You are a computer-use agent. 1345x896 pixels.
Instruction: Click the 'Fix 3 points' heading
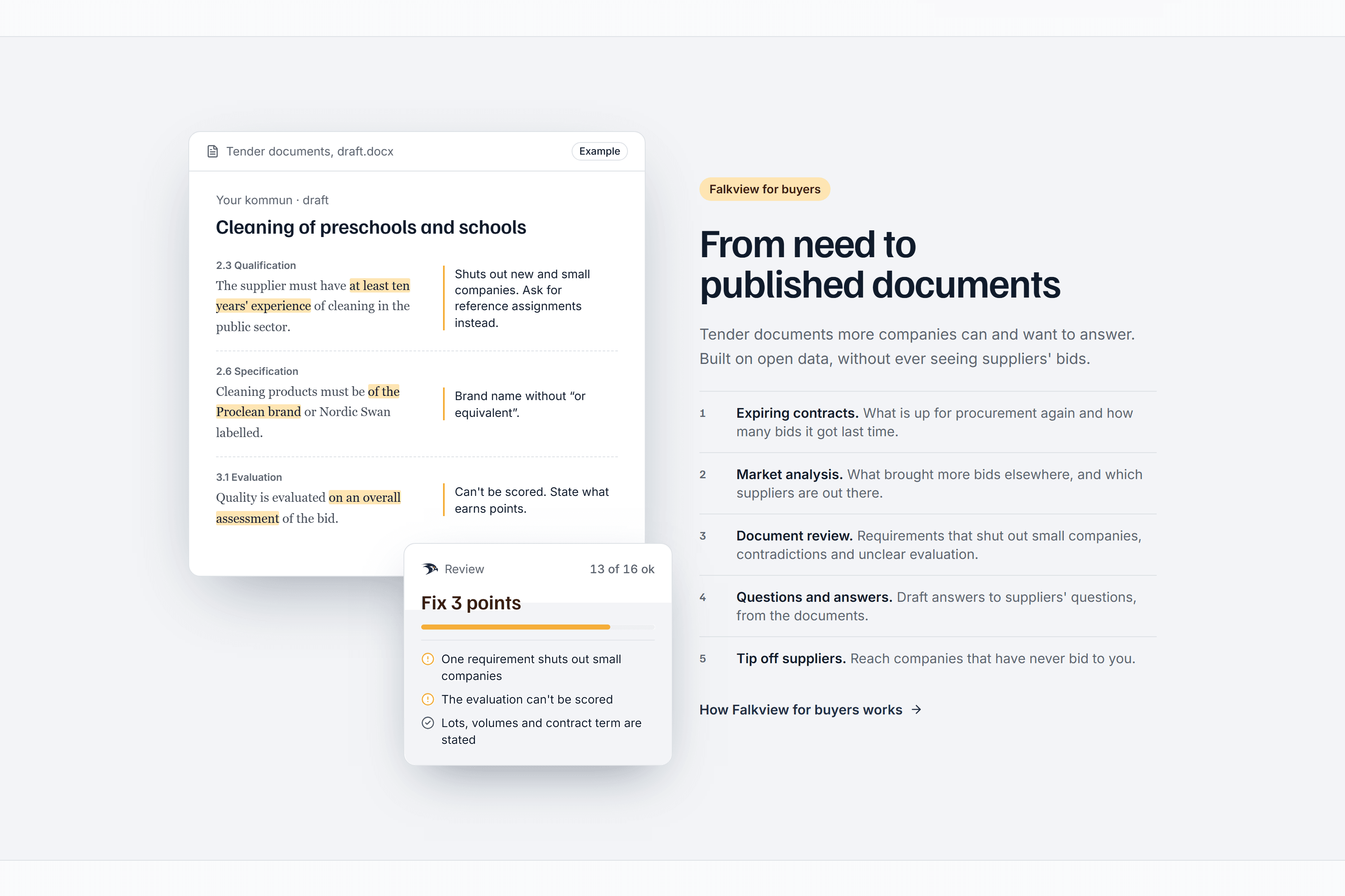click(471, 603)
